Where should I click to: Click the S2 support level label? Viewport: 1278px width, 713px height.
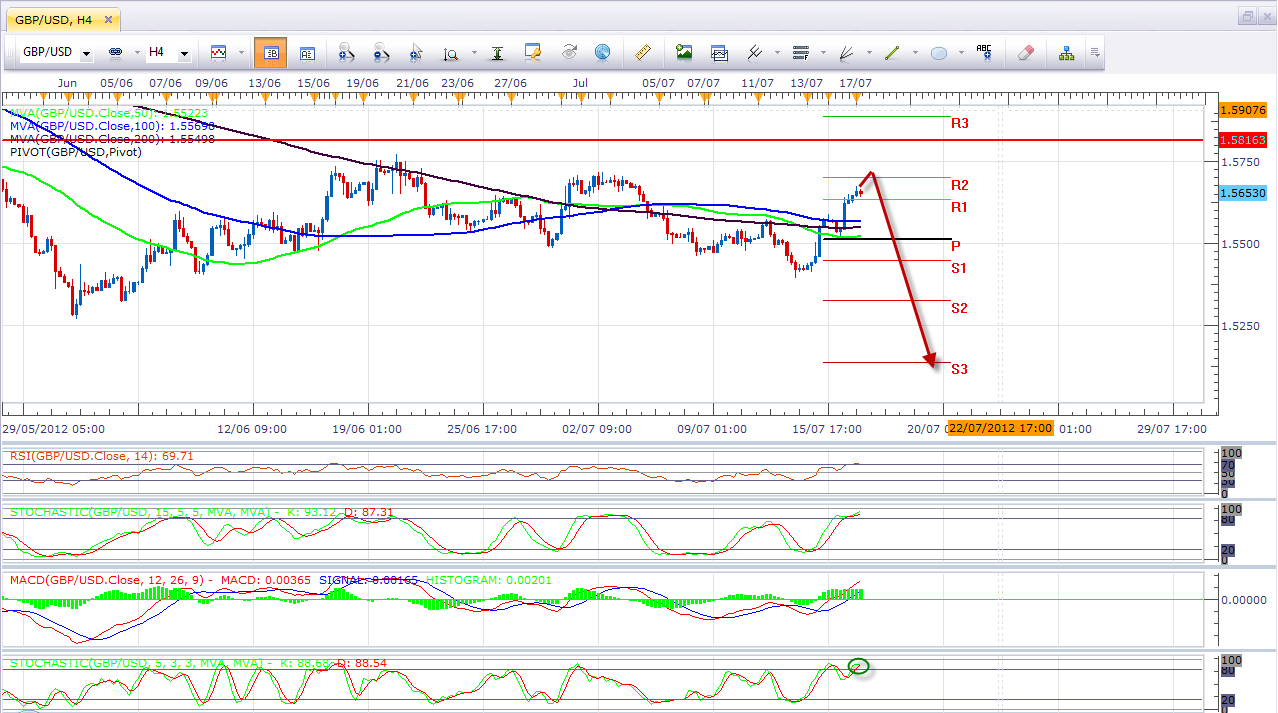pos(959,308)
